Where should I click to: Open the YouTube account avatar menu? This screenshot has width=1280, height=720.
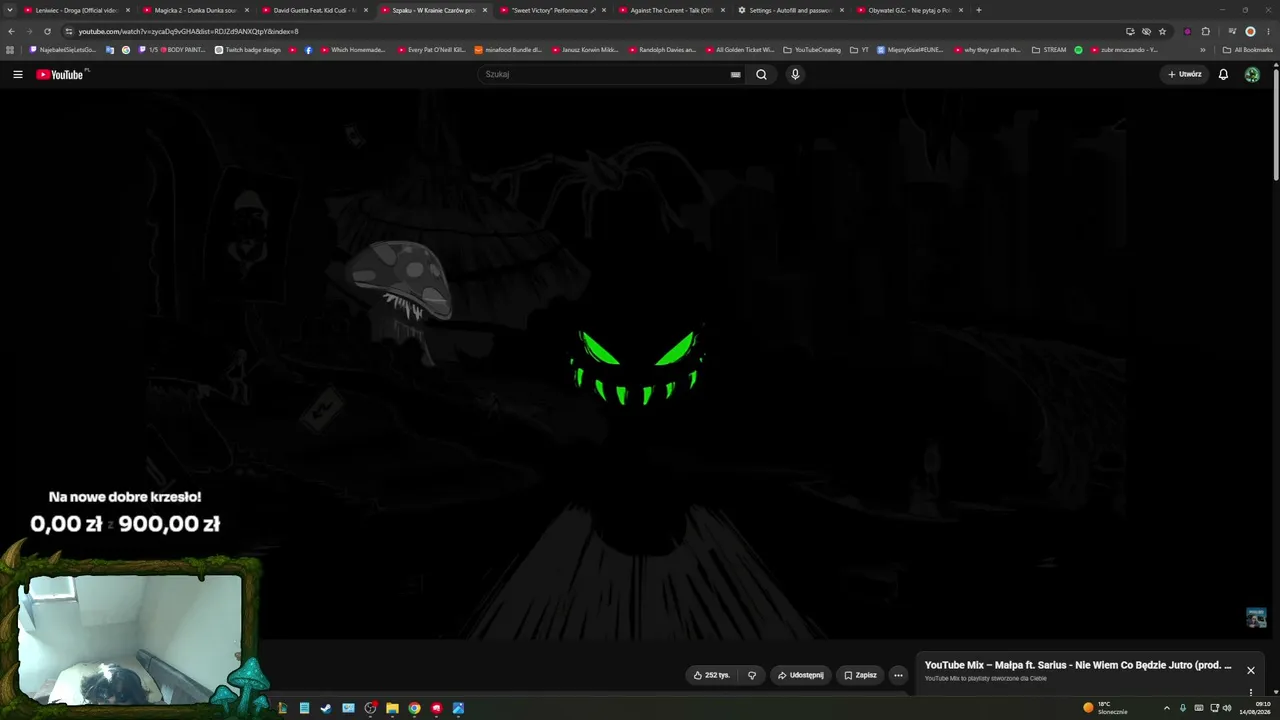[1252, 74]
